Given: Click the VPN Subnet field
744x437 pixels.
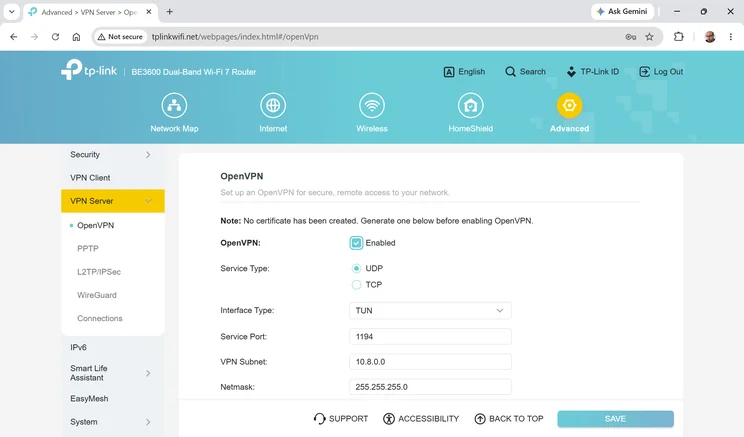Looking at the screenshot, I should click(x=430, y=362).
